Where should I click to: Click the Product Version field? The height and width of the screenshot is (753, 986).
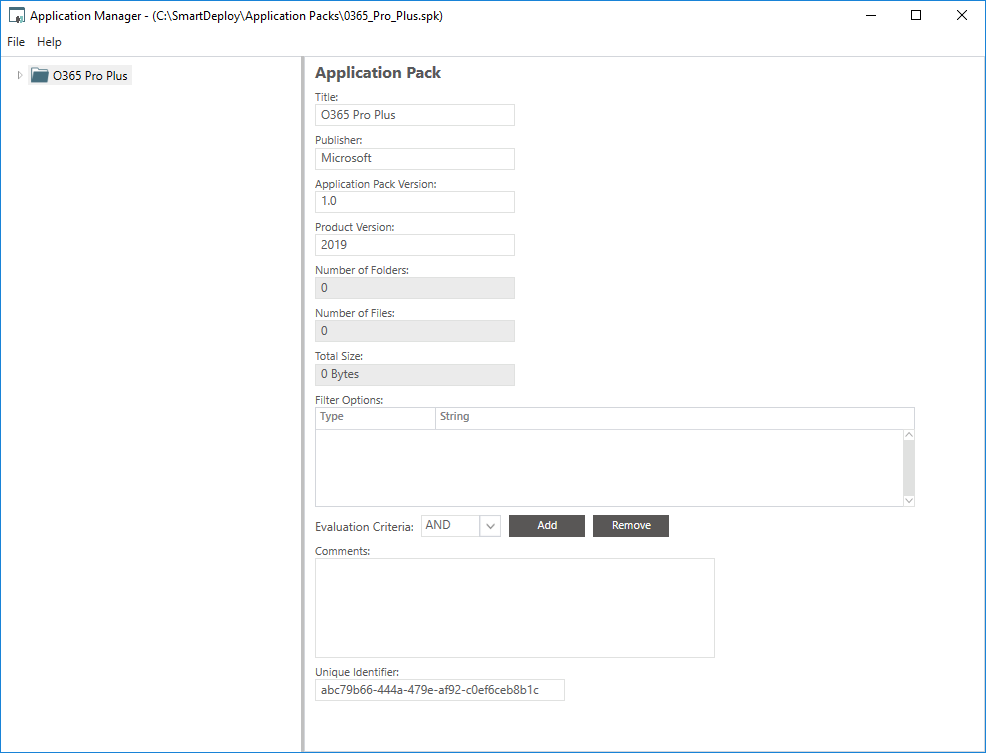coord(414,245)
